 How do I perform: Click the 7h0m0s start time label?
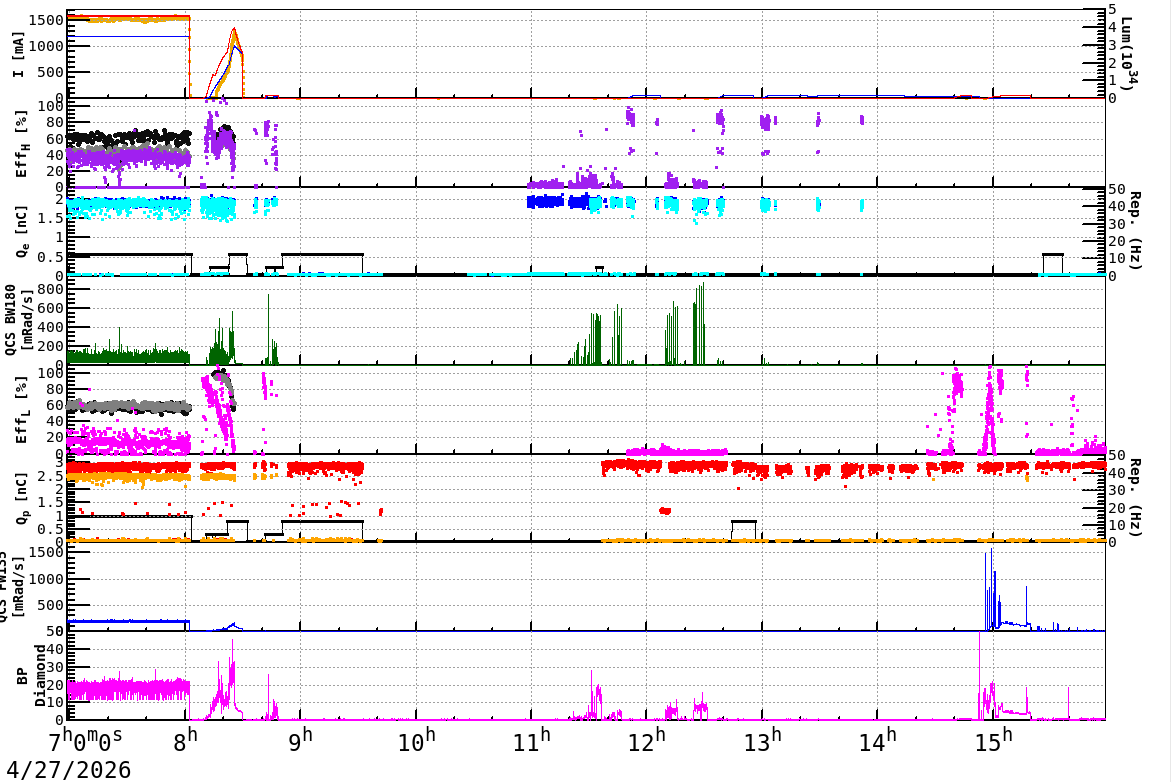click(x=85, y=741)
